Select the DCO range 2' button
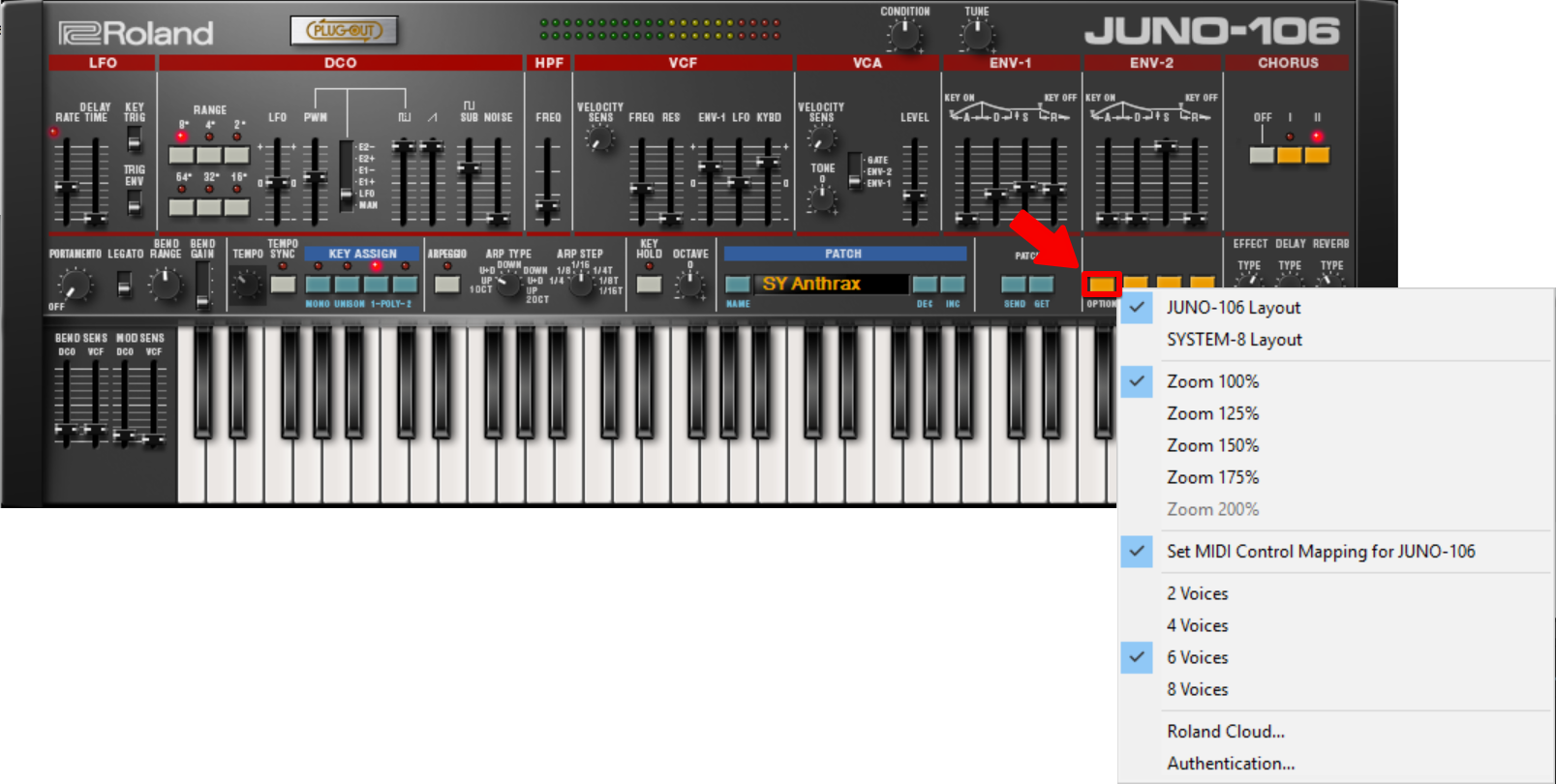 237,155
